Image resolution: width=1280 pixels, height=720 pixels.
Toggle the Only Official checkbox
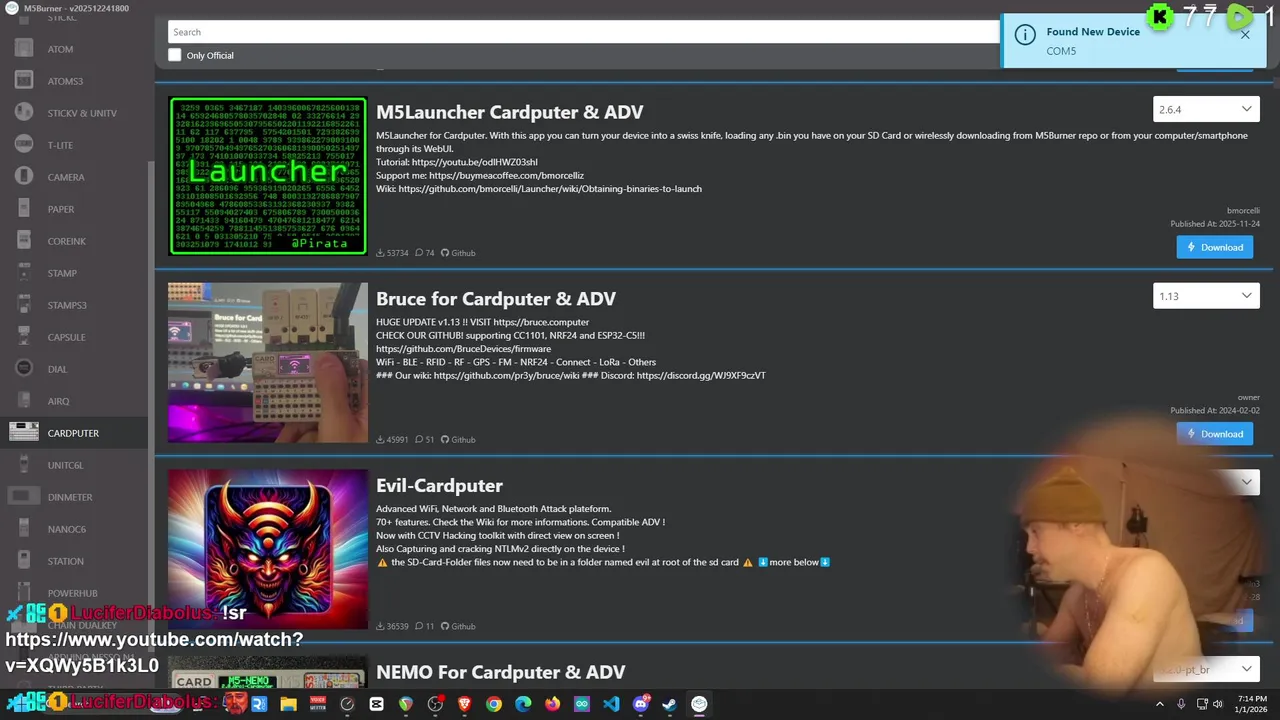coord(175,55)
